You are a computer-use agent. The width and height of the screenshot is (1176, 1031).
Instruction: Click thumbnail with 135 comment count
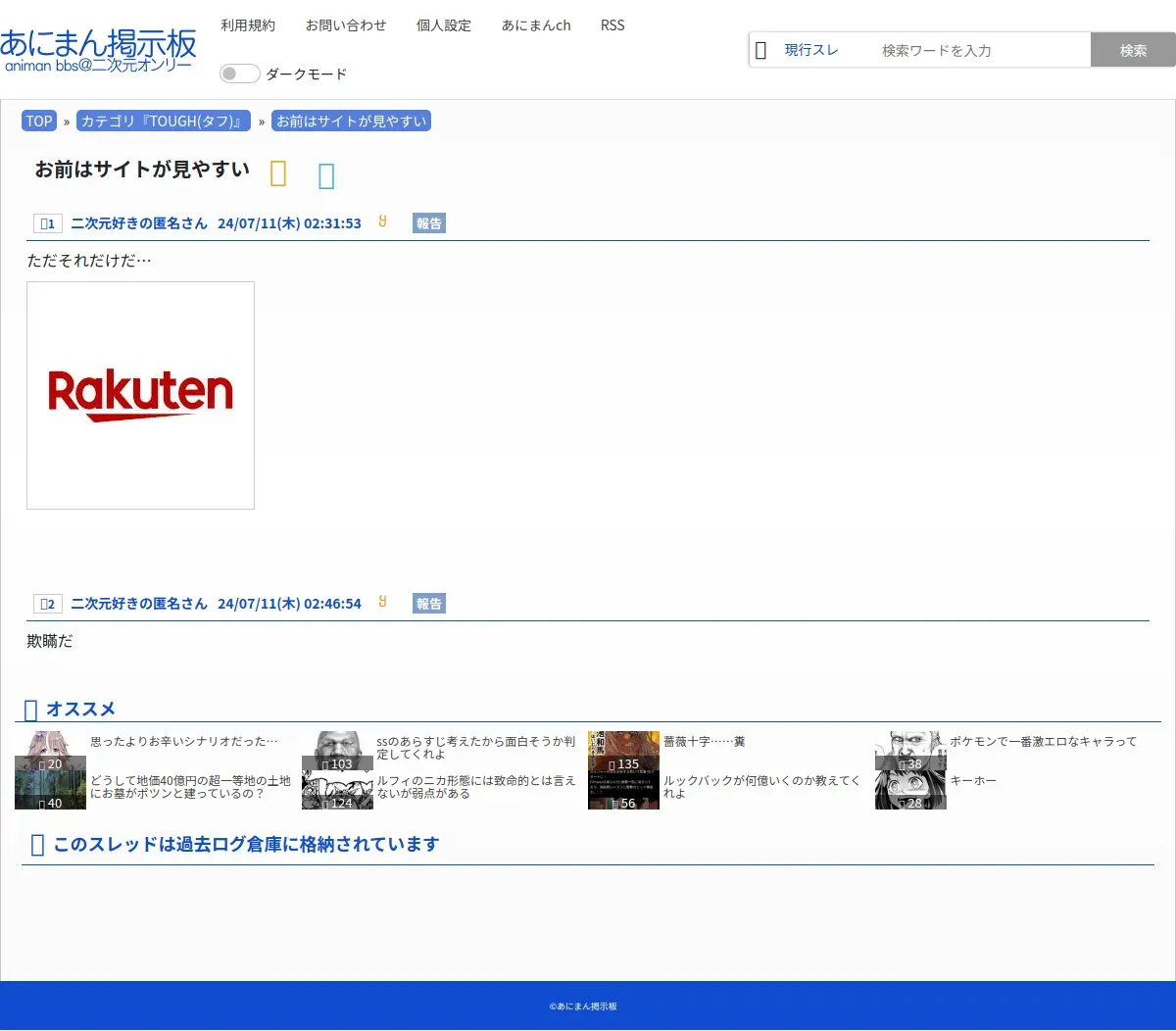[x=623, y=751]
